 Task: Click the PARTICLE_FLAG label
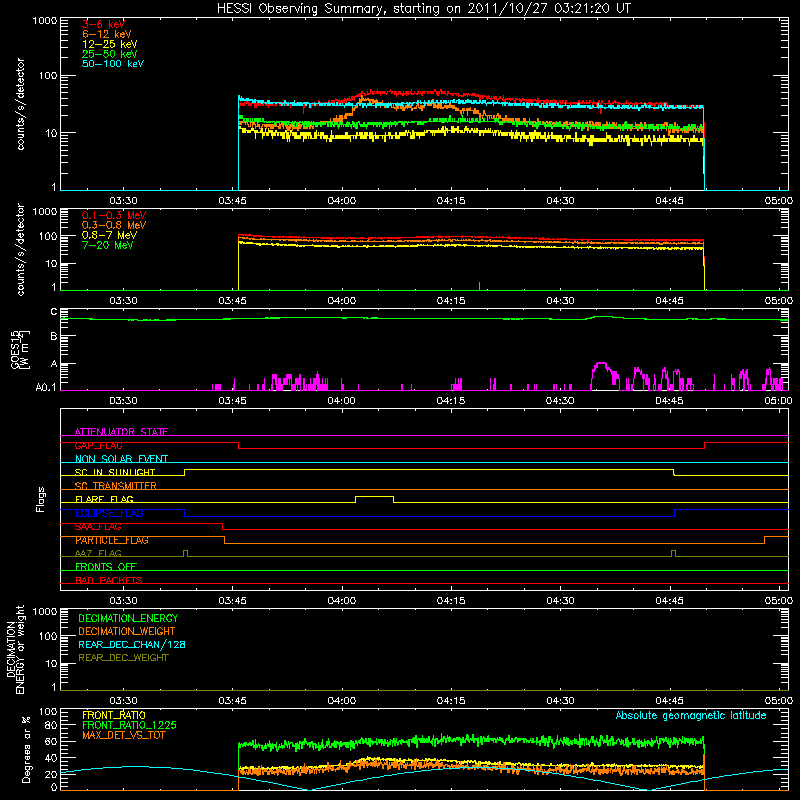pyautogui.click(x=112, y=540)
